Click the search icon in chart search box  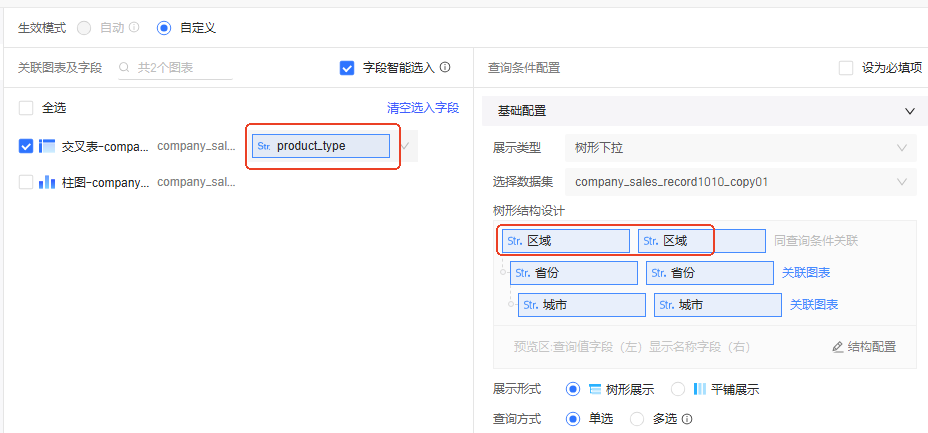point(125,68)
